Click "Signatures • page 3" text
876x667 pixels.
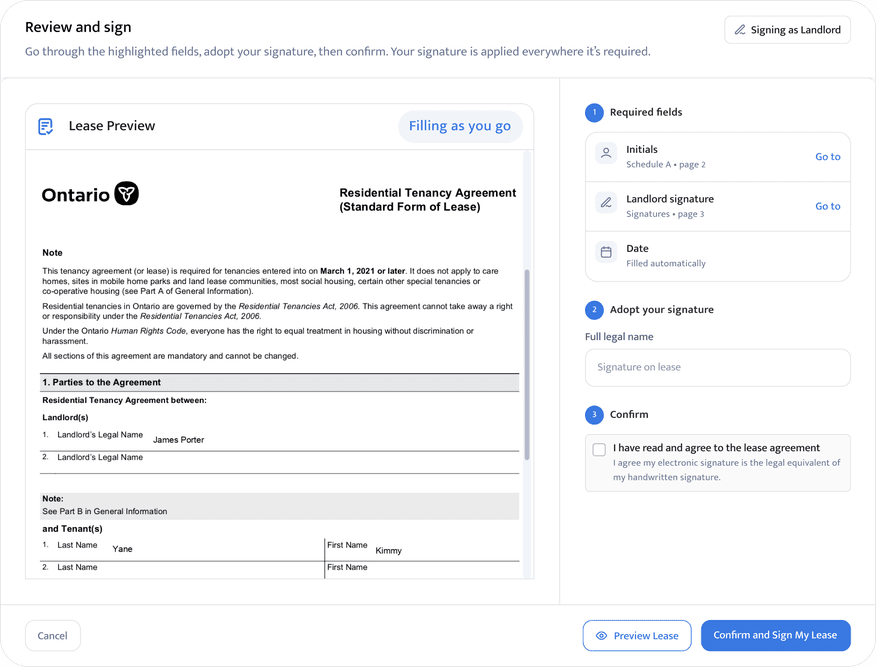(665, 215)
